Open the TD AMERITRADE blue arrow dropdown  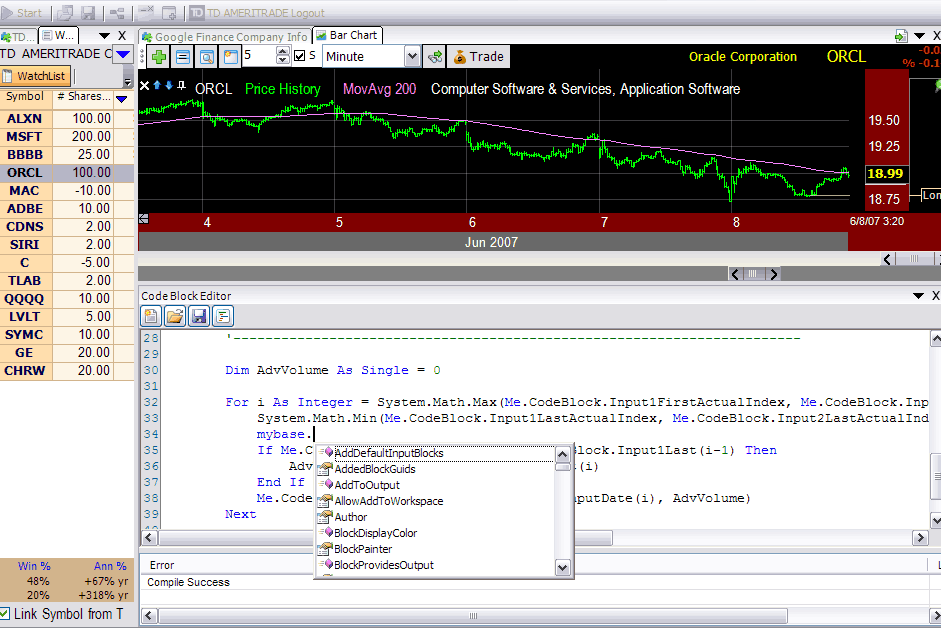123,54
